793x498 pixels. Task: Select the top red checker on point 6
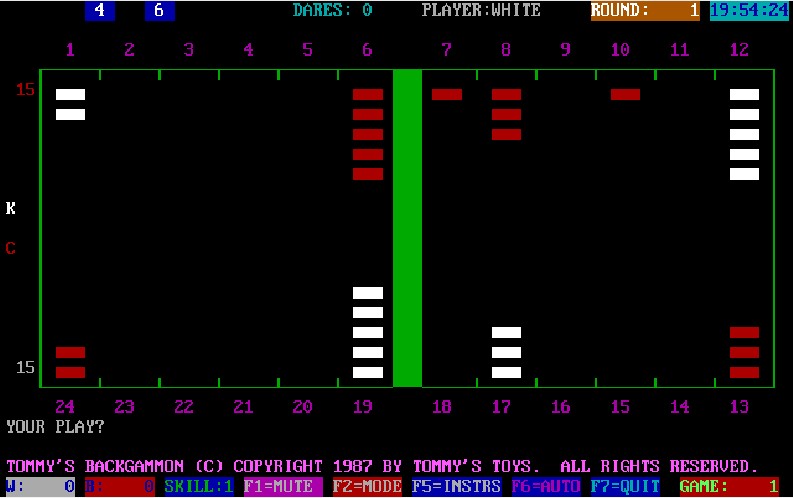click(x=368, y=94)
